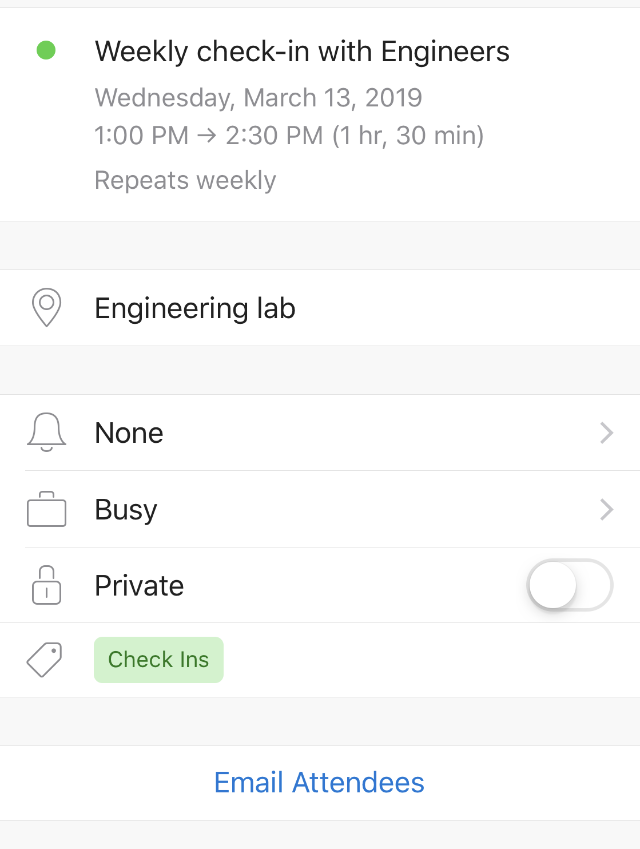
Task: Tap the bell icon to change reminder
Action: [x=45, y=432]
